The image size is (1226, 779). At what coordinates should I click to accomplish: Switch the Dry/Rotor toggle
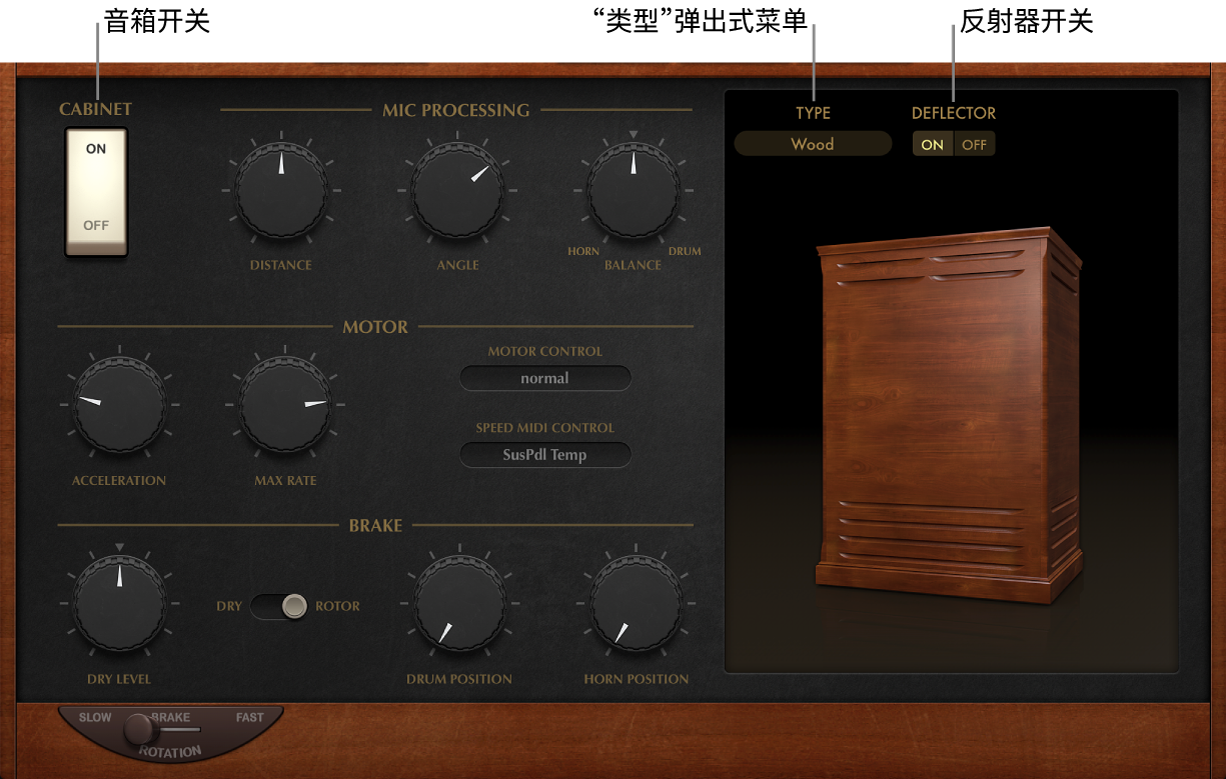(x=279, y=606)
